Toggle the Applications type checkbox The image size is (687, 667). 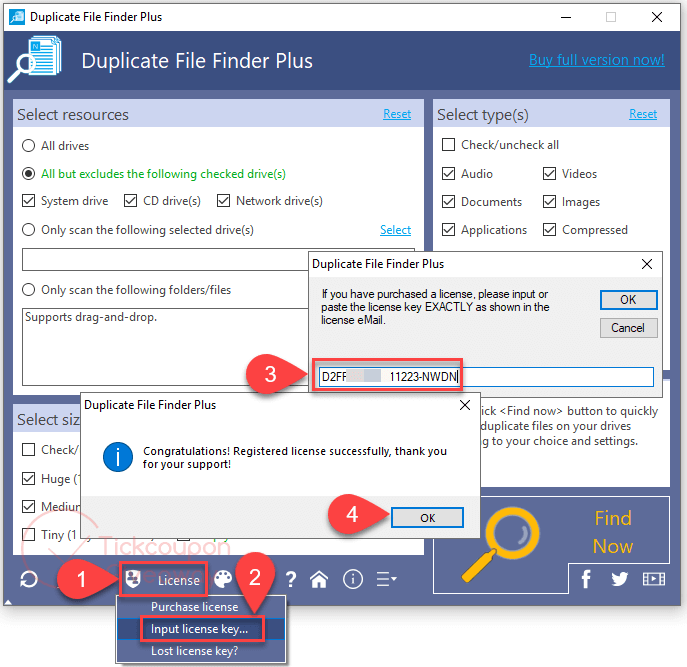pyautogui.click(x=448, y=230)
